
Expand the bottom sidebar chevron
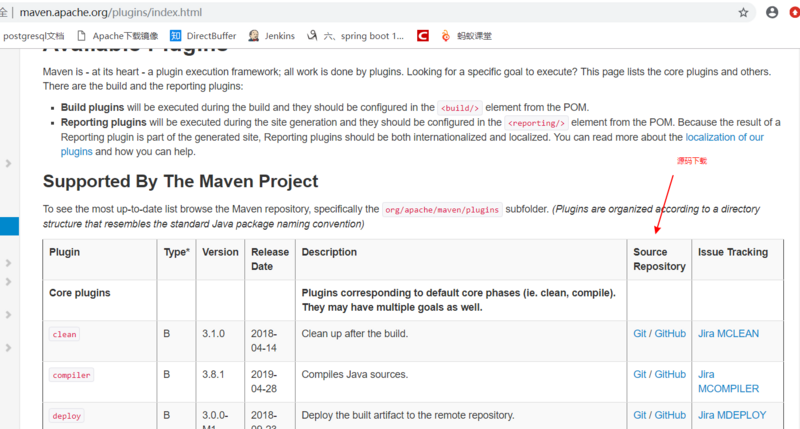tap(8, 348)
